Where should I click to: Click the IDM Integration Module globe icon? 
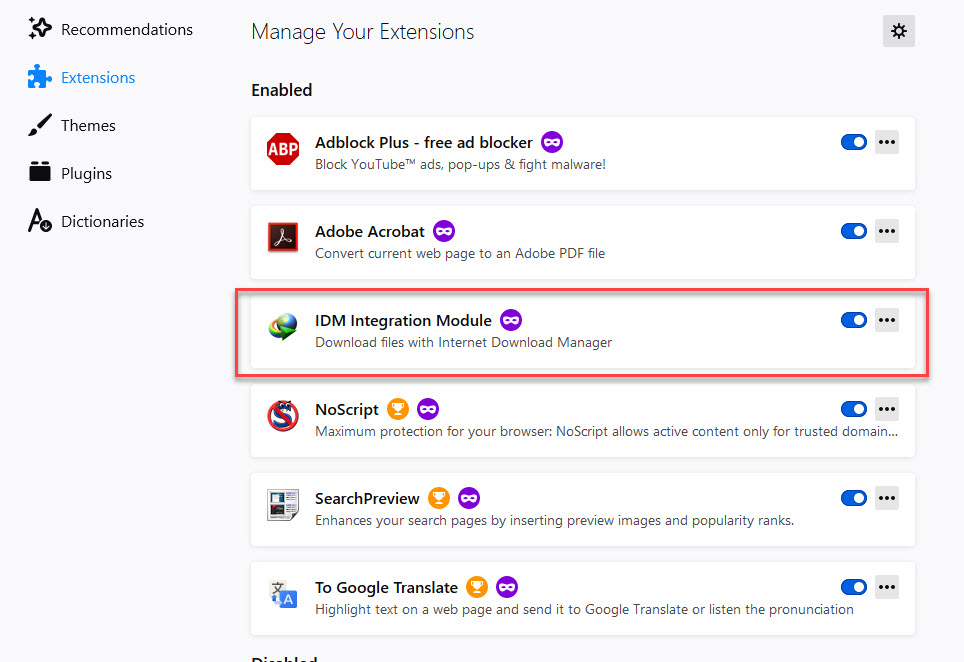(283, 326)
